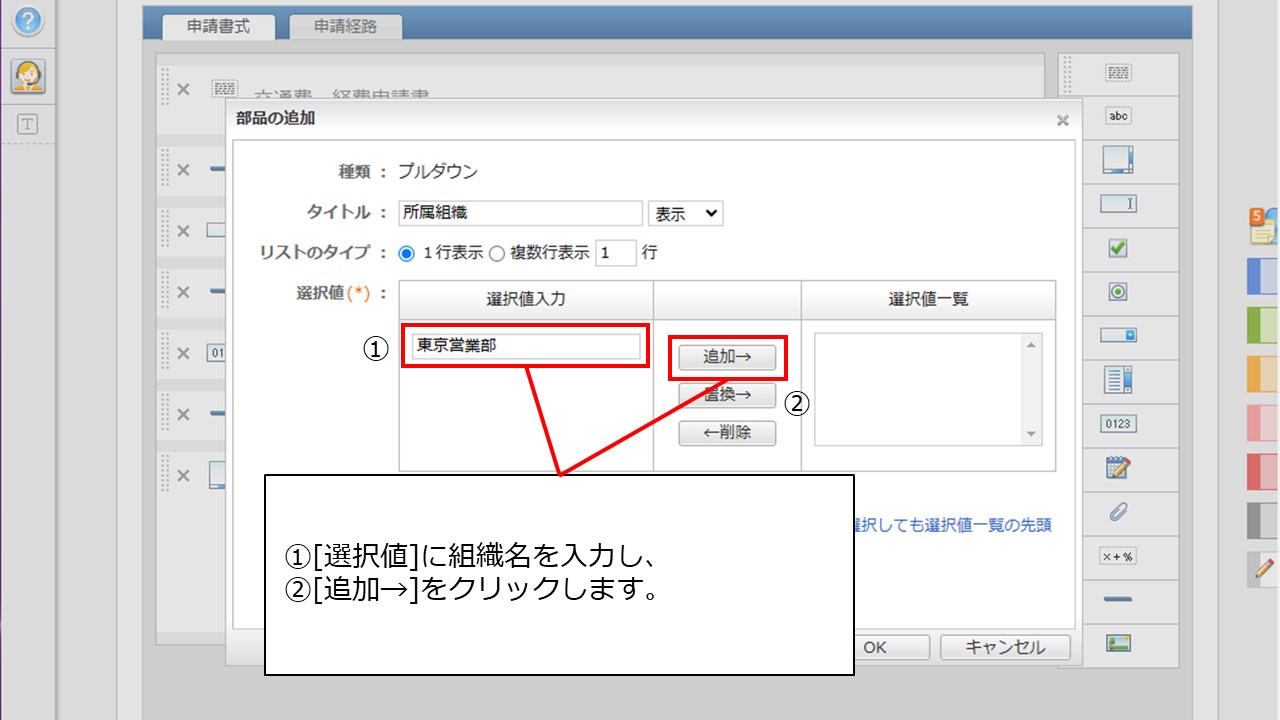Open the help question mark icon
The height and width of the screenshot is (720, 1280).
click(28, 20)
